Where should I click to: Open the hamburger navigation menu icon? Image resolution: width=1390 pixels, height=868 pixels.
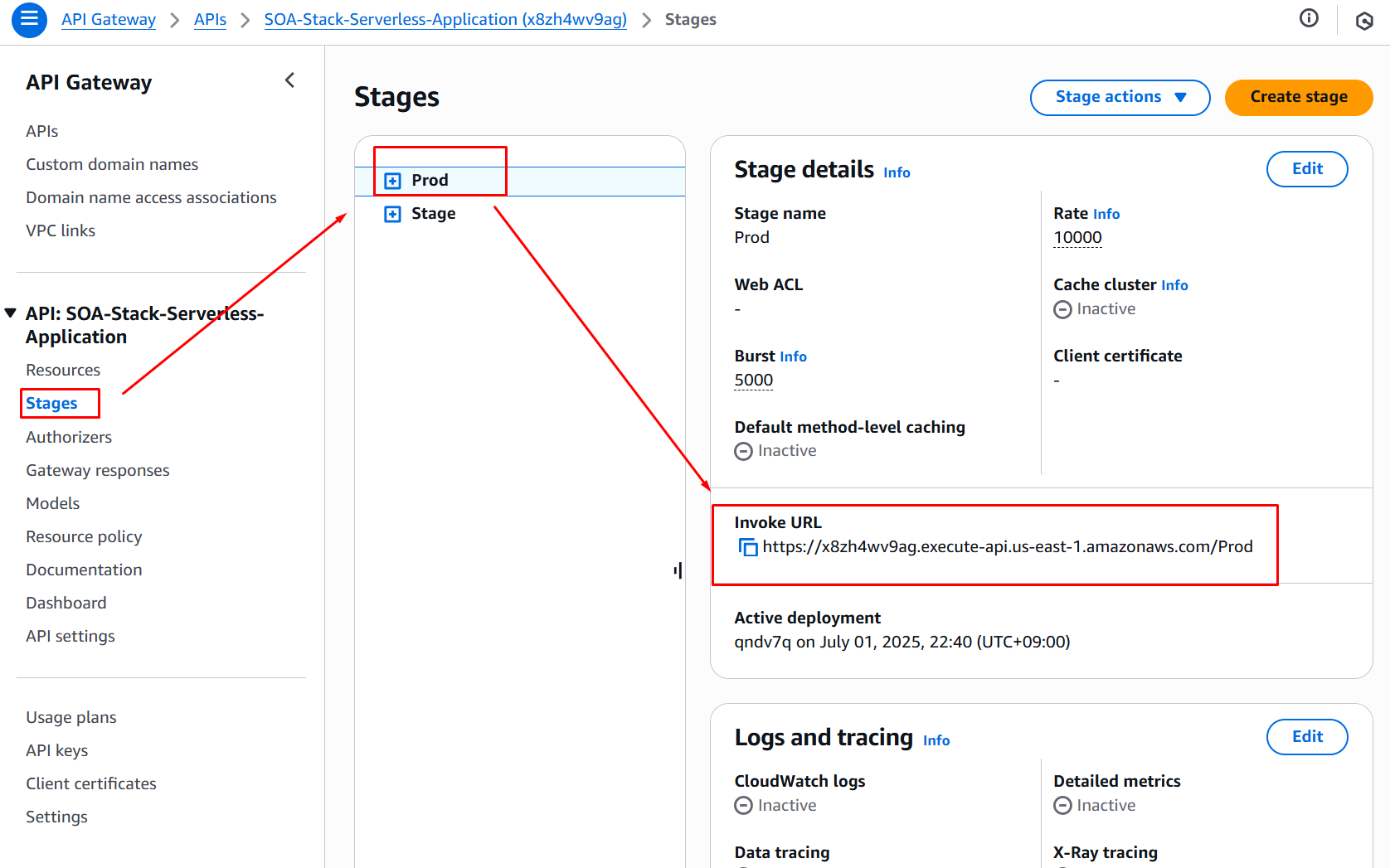tap(29, 20)
